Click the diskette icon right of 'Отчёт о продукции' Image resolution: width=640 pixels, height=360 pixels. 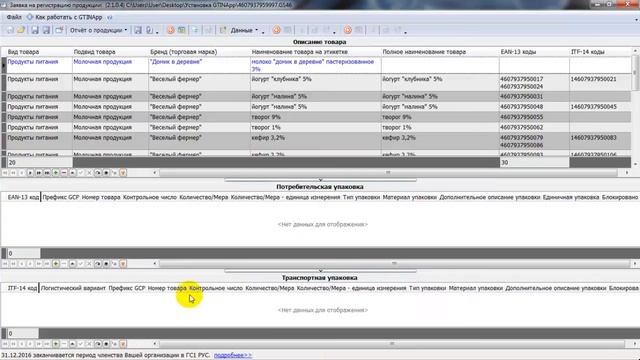tap(138, 30)
